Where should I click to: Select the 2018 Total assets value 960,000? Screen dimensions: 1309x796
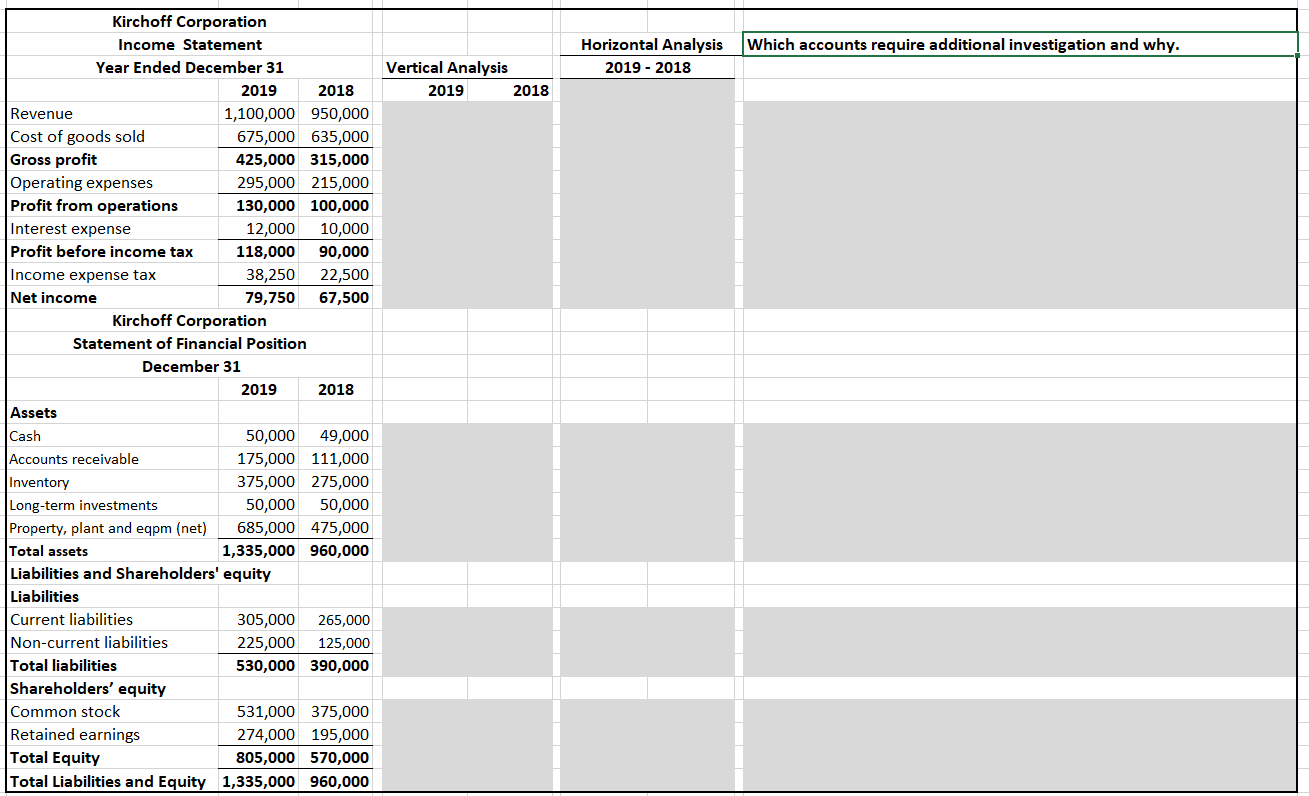point(339,551)
